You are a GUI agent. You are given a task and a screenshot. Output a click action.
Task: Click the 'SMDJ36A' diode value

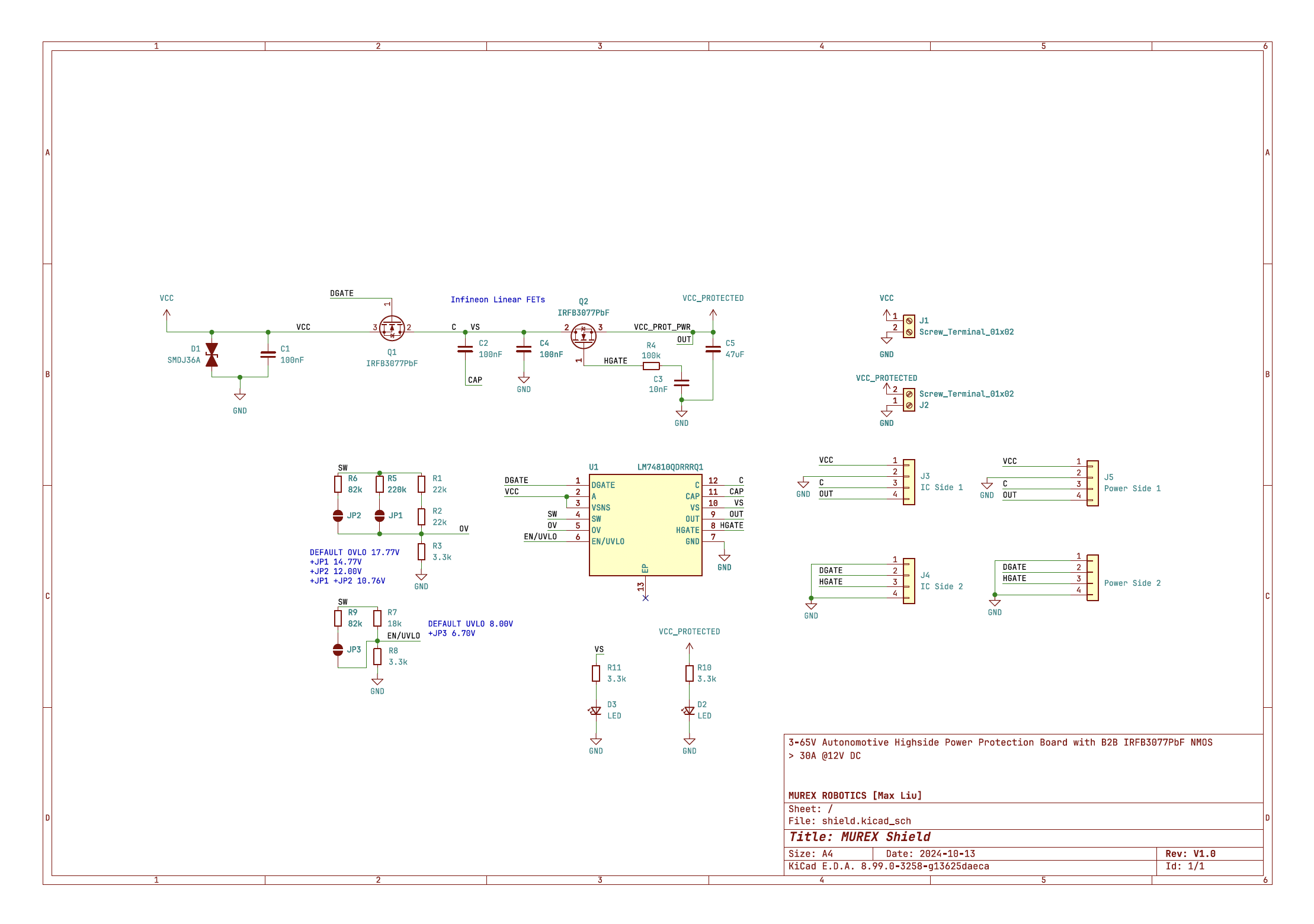[184, 360]
